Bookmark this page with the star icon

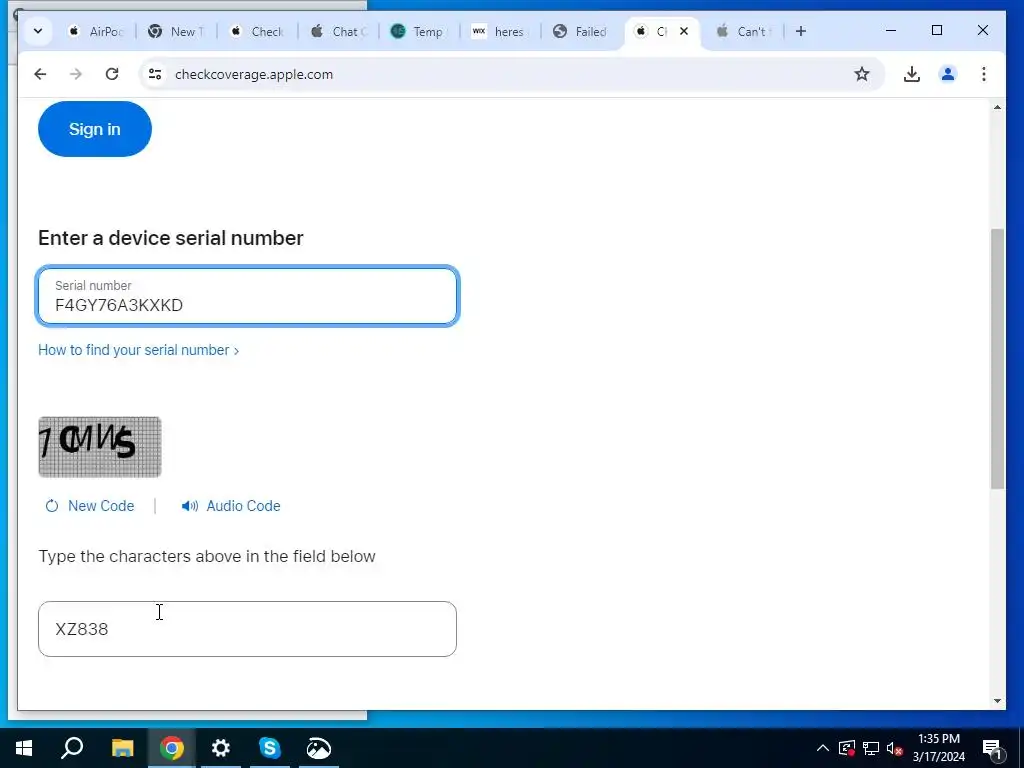[x=862, y=74]
